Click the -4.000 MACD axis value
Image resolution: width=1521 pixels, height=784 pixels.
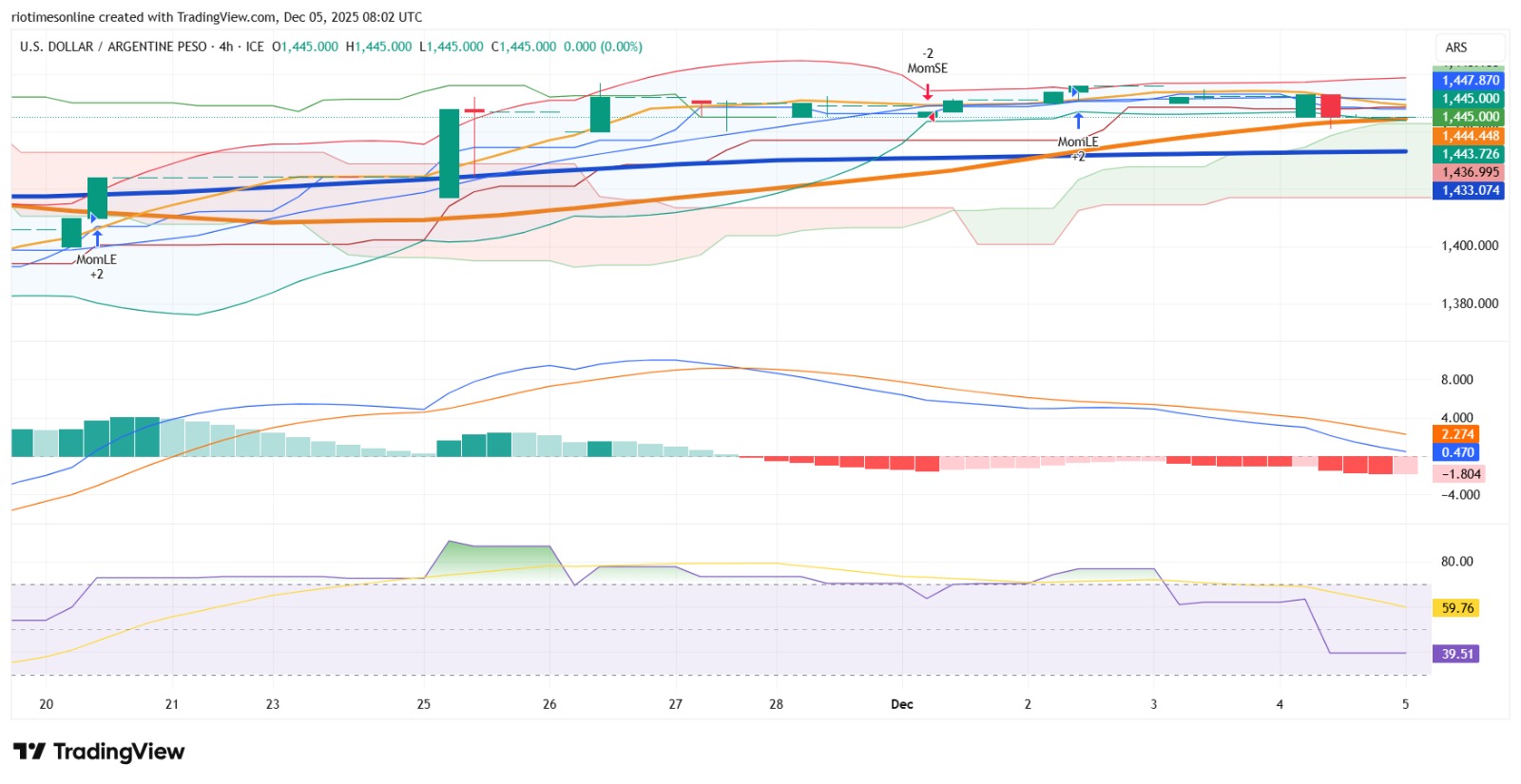pos(1460,494)
